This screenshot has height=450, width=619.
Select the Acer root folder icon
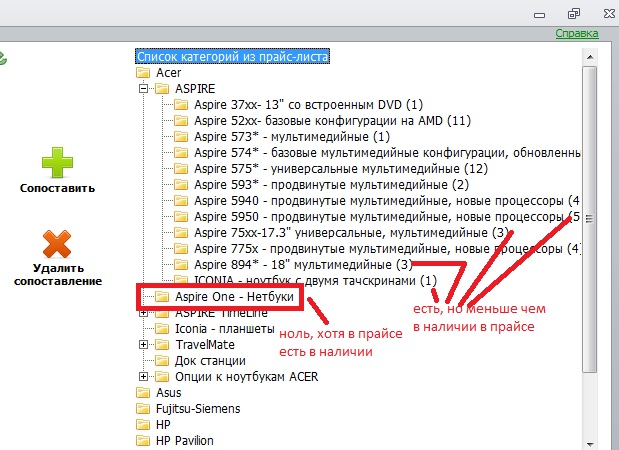(143, 72)
